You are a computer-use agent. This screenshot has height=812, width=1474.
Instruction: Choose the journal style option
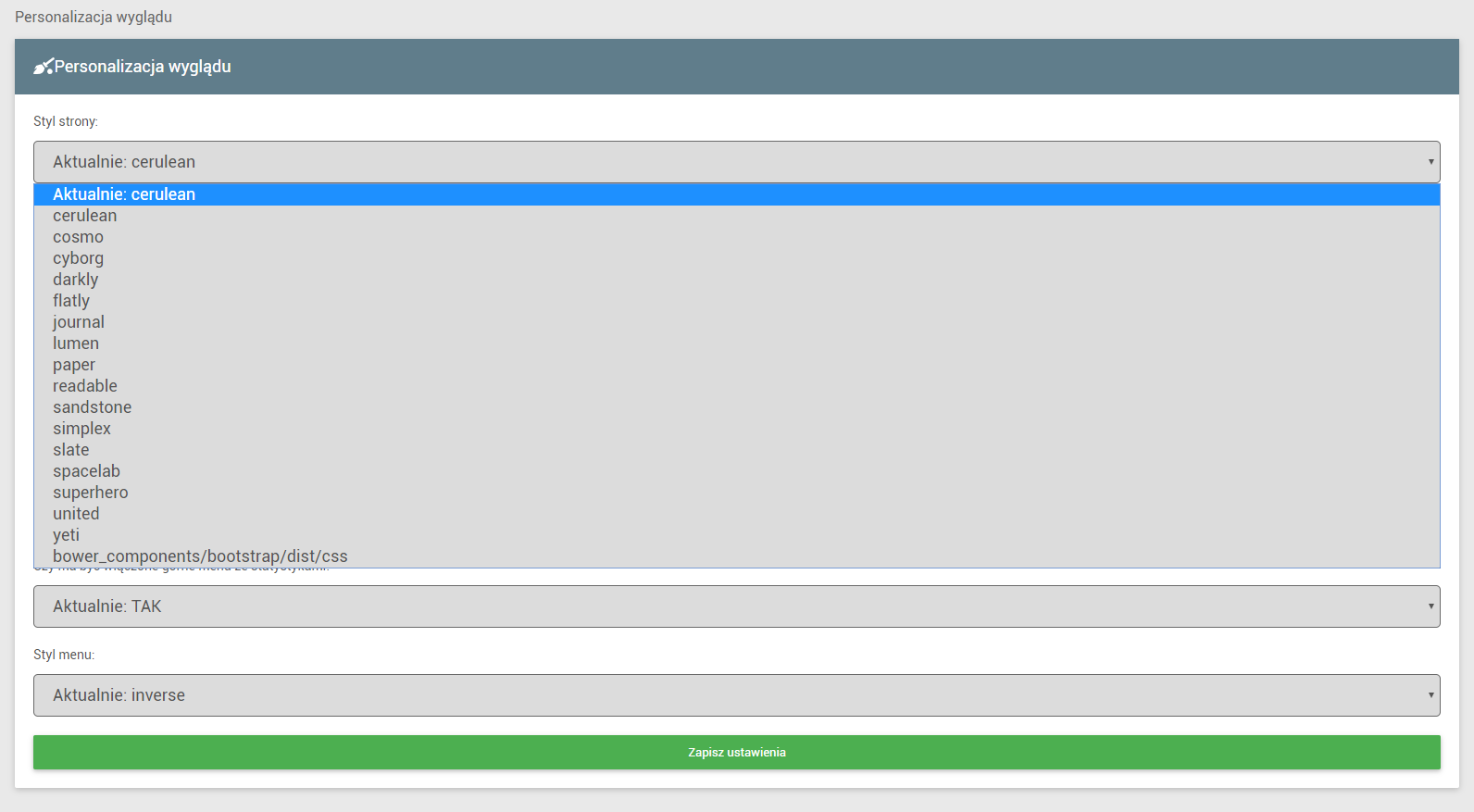tap(78, 322)
